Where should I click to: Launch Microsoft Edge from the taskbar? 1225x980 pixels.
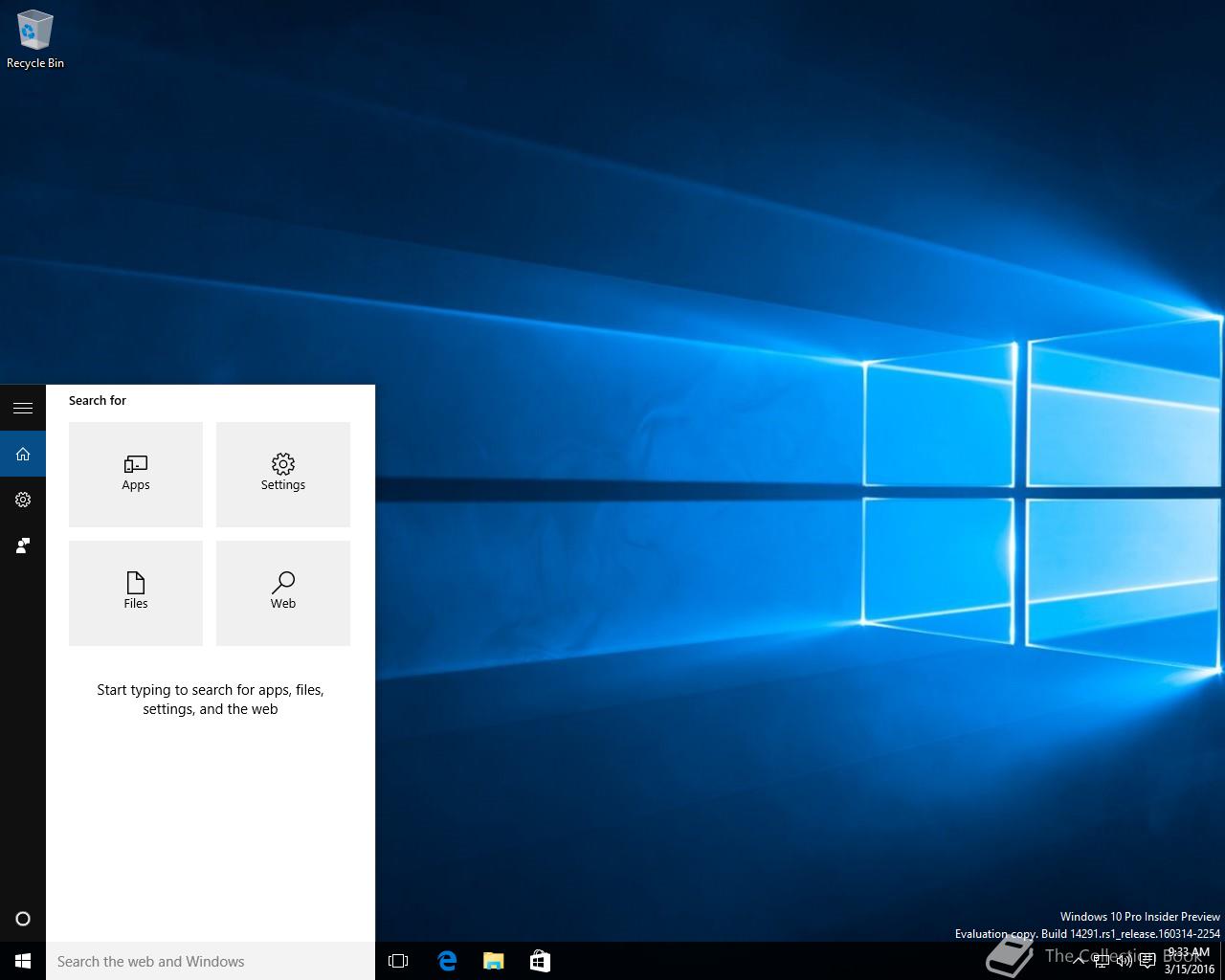click(x=446, y=961)
